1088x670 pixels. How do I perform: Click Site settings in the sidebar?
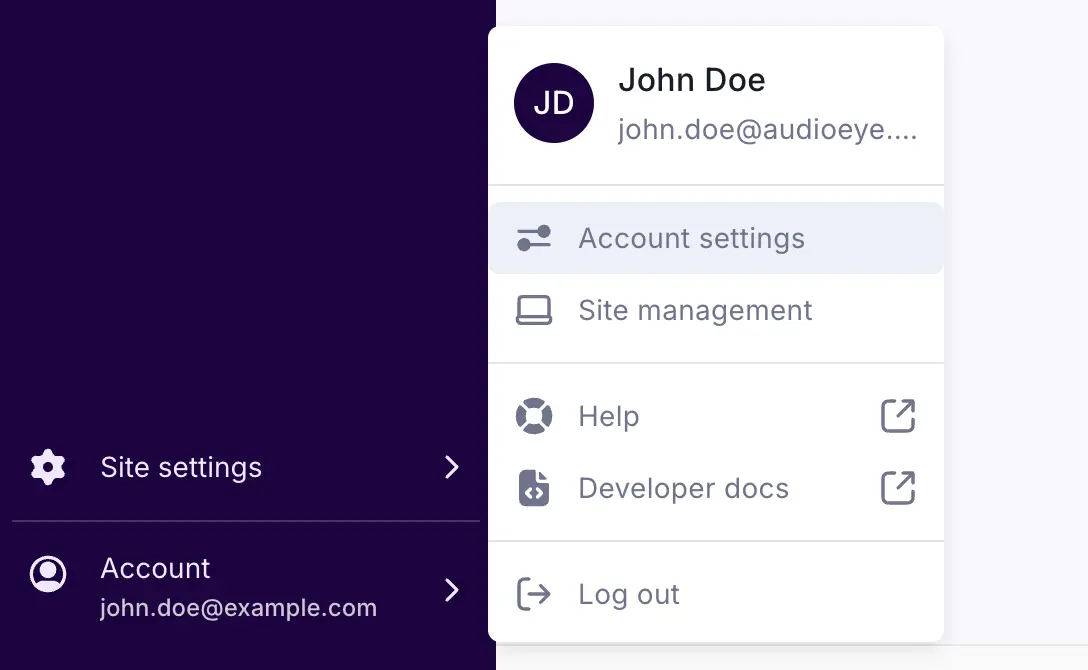click(x=180, y=467)
